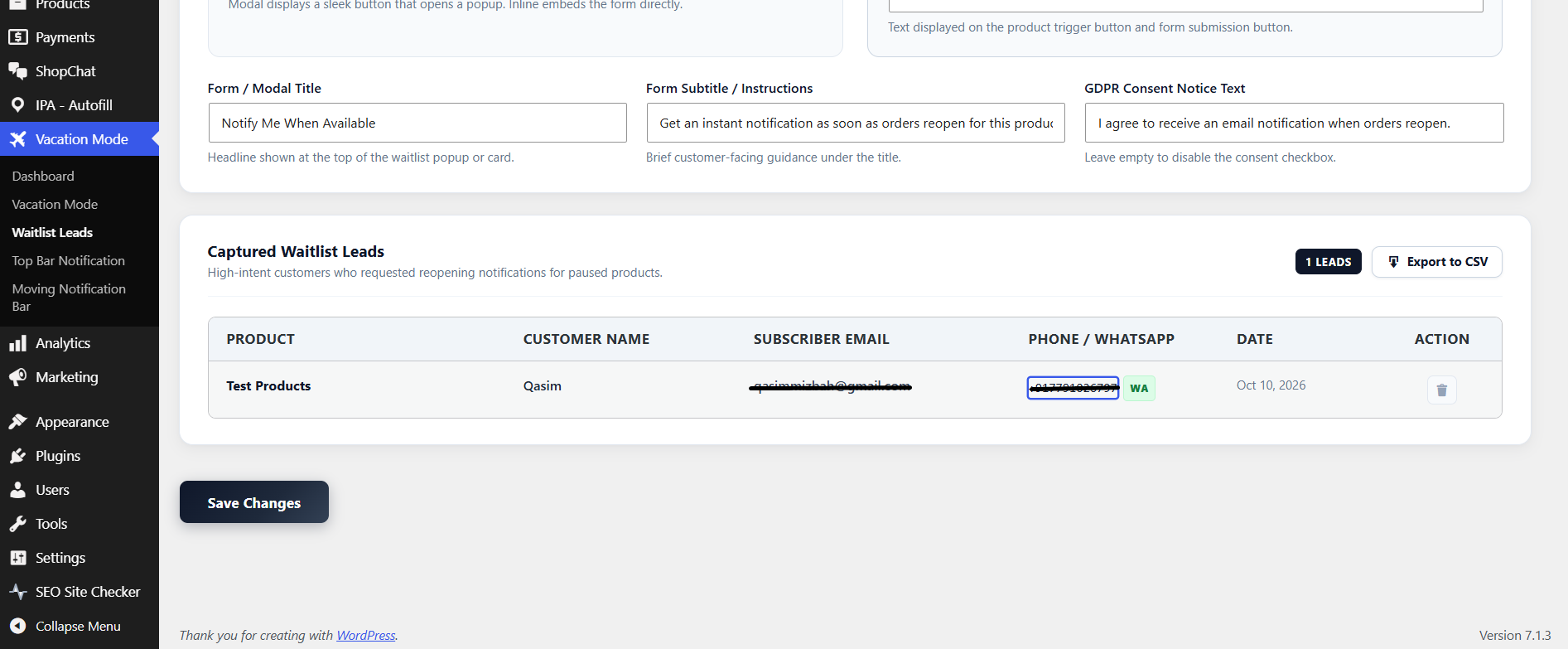The height and width of the screenshot is (649, 1568).
Task: Click the PRODUCT column header
Action: point(260,339)
